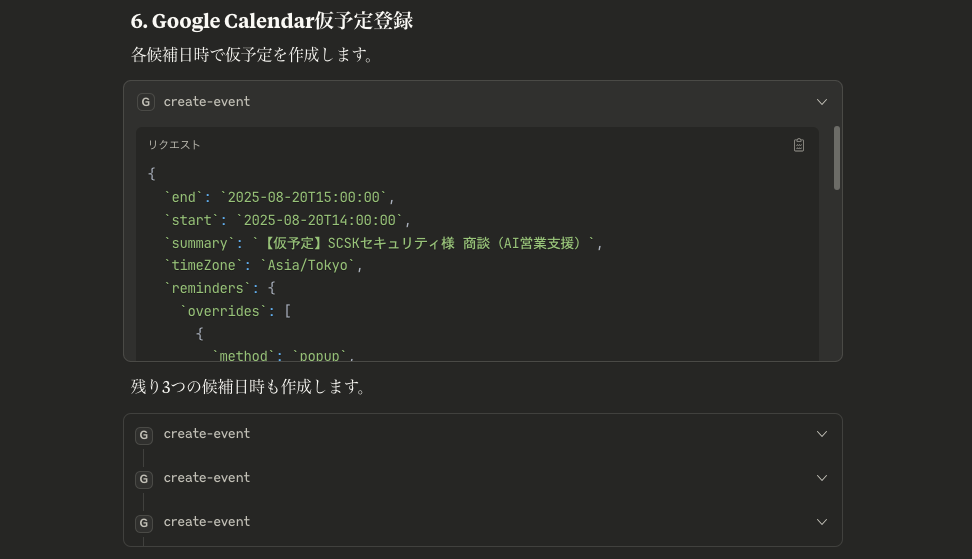
Task: Click the G icon of the expanded create-event block
Action: pos(146,102)
